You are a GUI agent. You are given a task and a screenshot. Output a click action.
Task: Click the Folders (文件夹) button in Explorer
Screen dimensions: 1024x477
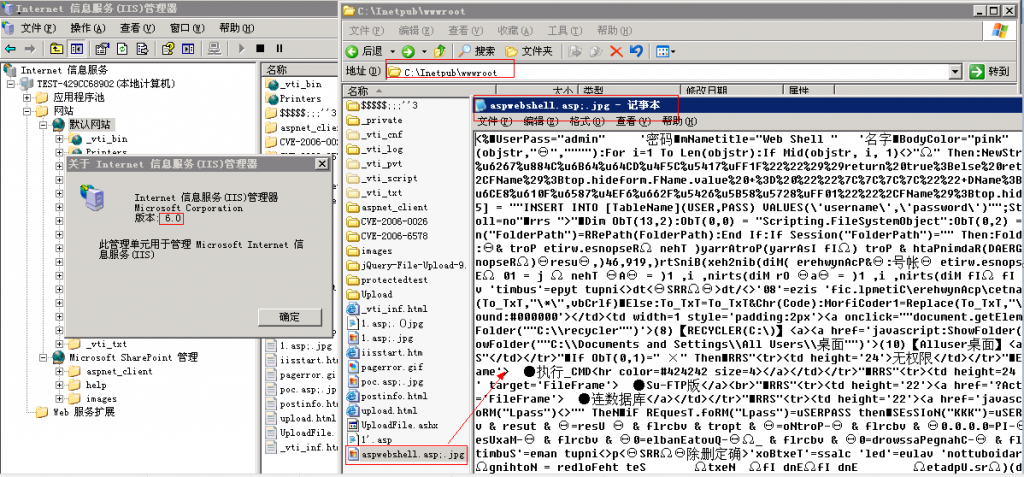[x=528, y=51]
